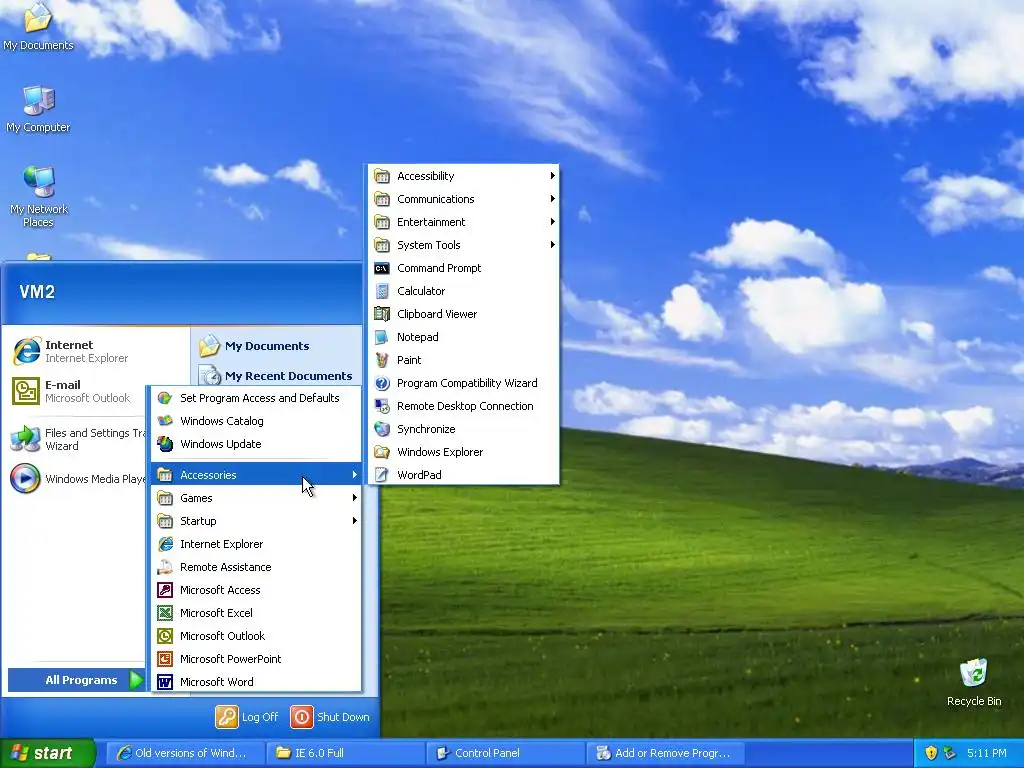Click the network connection tray icon
This screenshot has width=1024, height=768.
[950, 753]
